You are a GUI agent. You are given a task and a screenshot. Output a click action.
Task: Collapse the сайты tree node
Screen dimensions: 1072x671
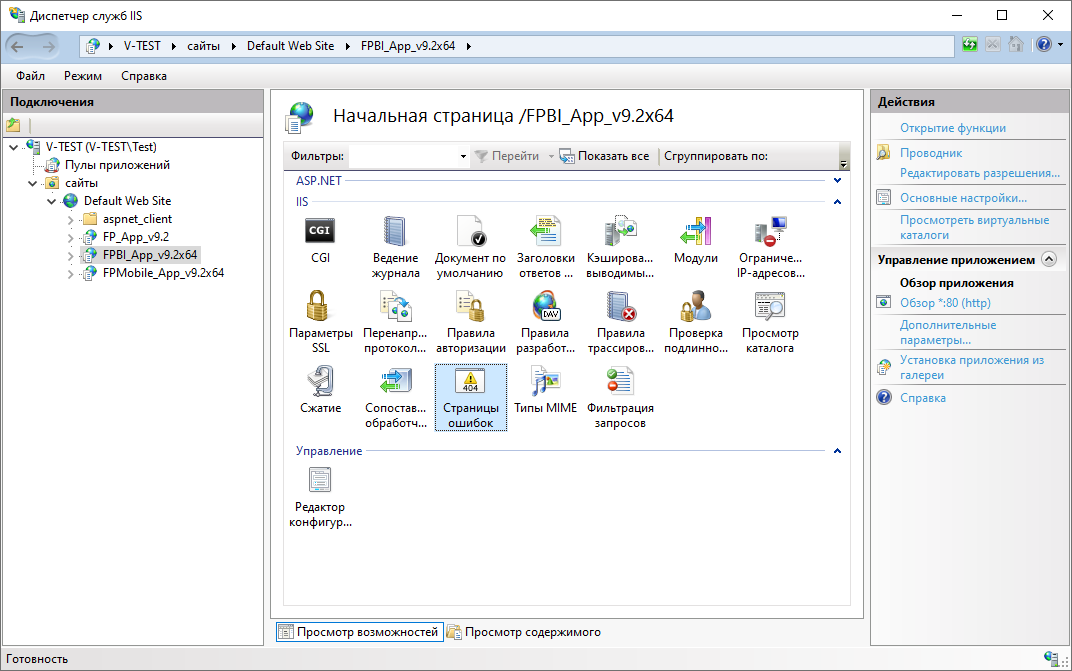[32, 183]
